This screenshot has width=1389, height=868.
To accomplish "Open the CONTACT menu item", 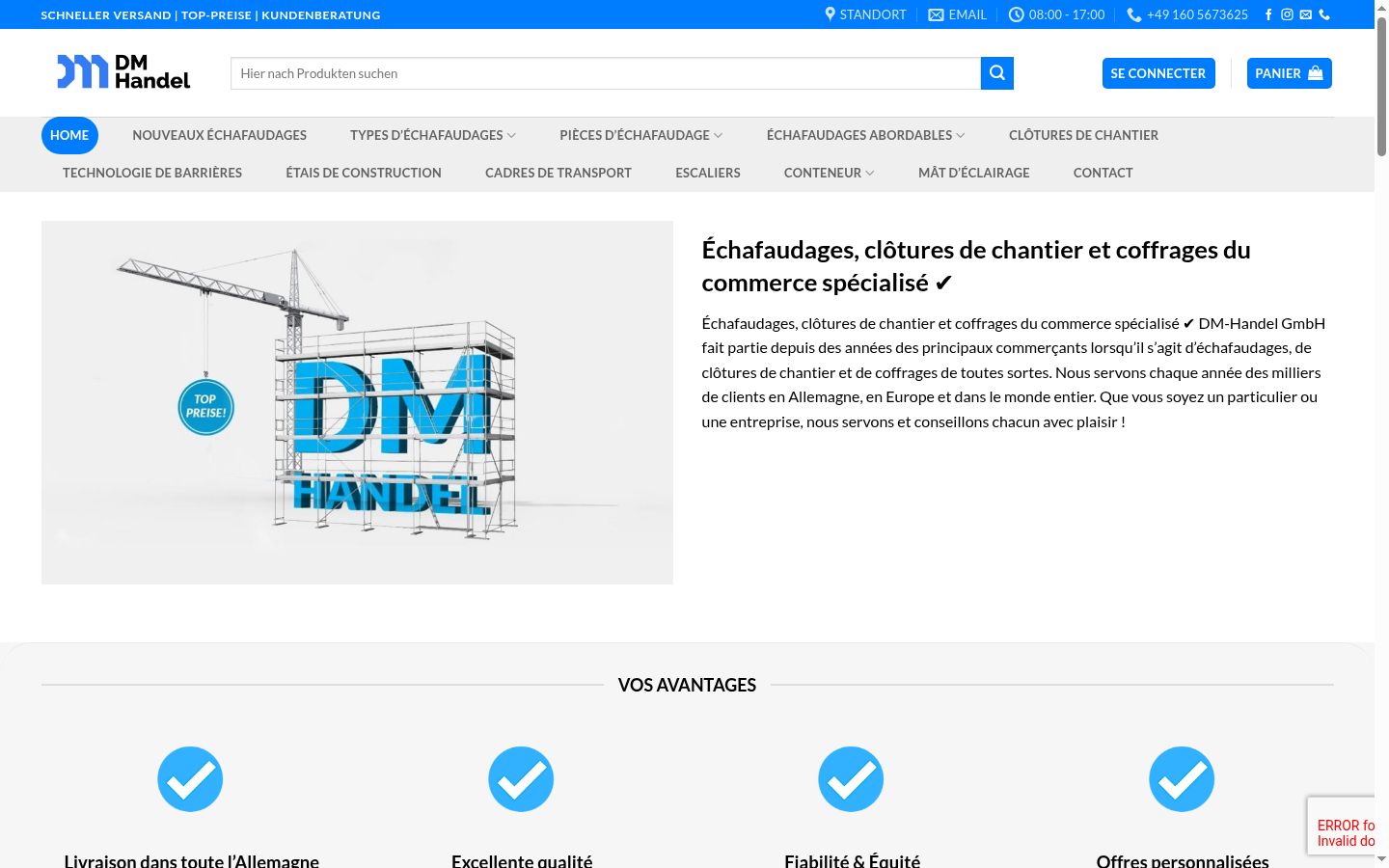I will pos(1103,173).
